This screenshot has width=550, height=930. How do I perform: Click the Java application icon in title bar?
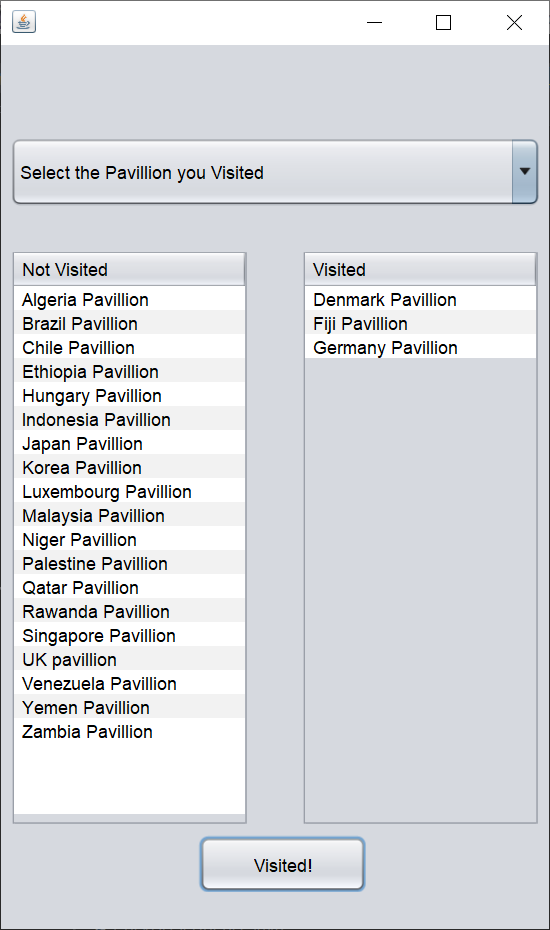point(24,23)
